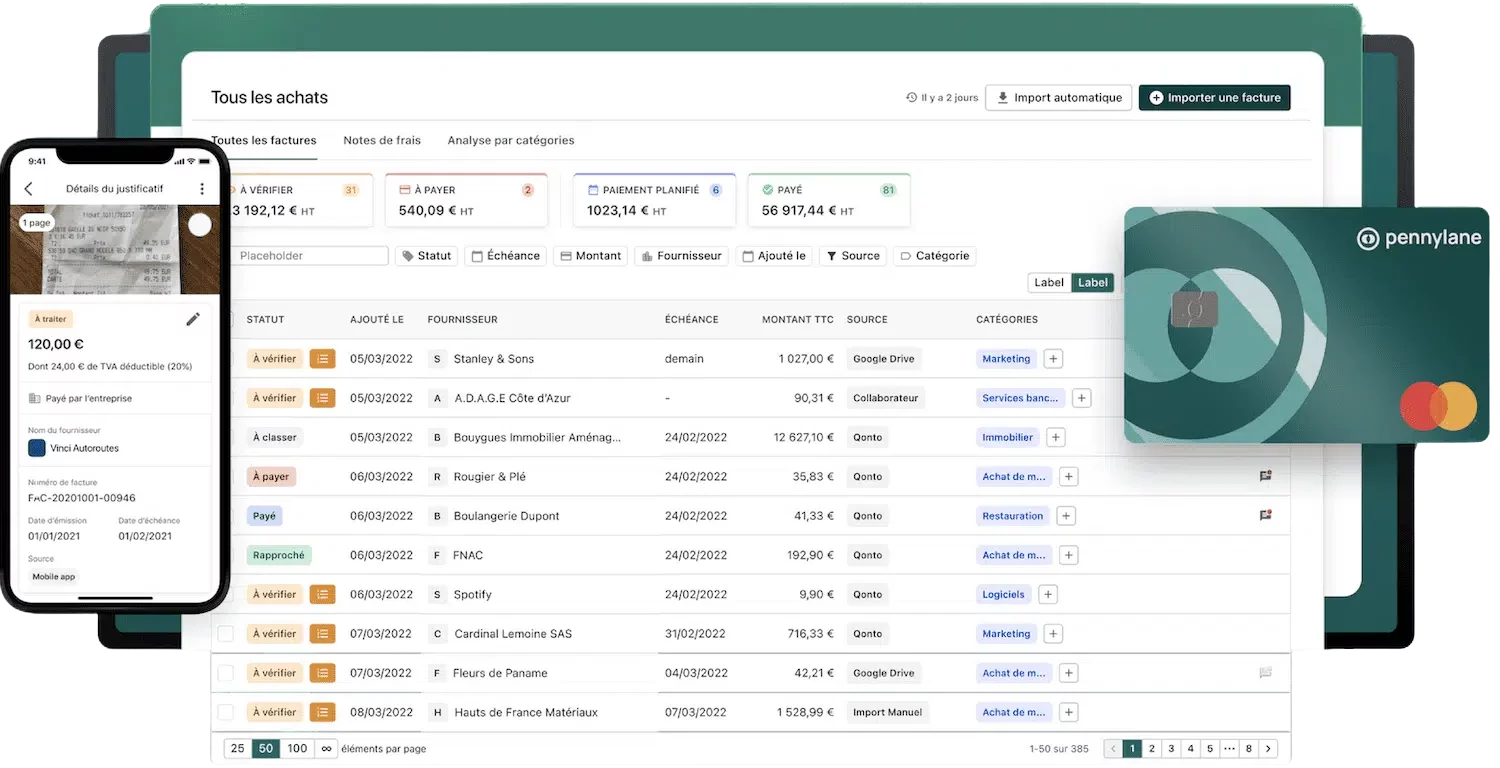Open the 'Notes de frais' tab
1500x768 pixels.
[382, 141]
